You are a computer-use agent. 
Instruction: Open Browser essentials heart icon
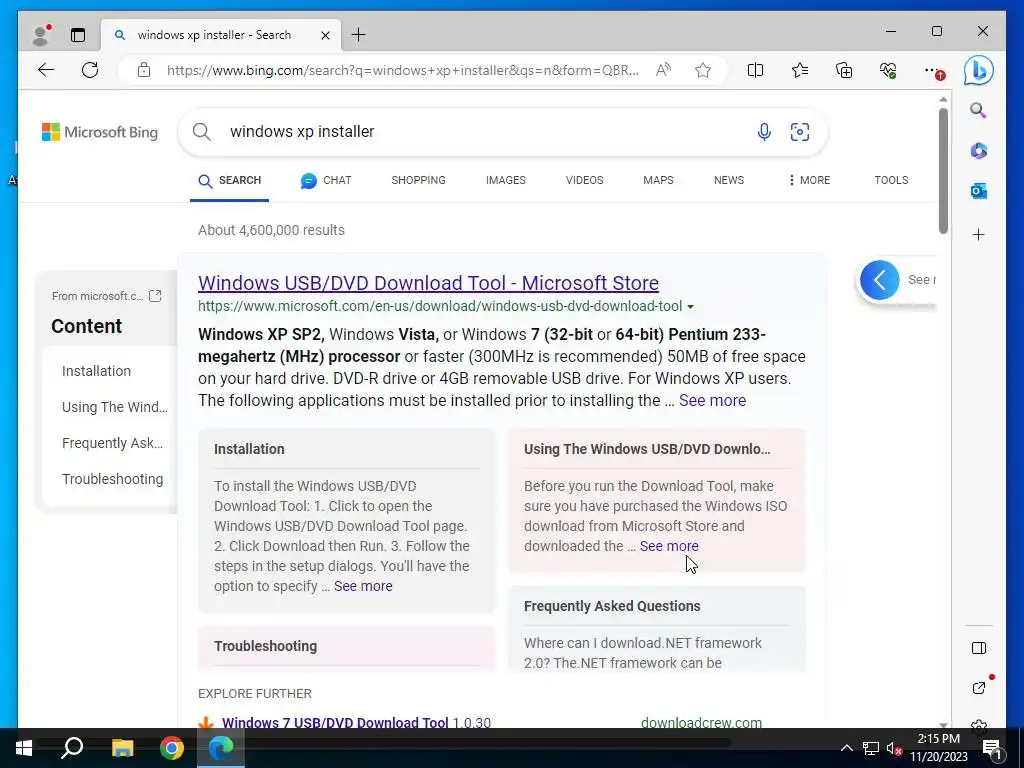pyautogui.click(x=888, y=70)
